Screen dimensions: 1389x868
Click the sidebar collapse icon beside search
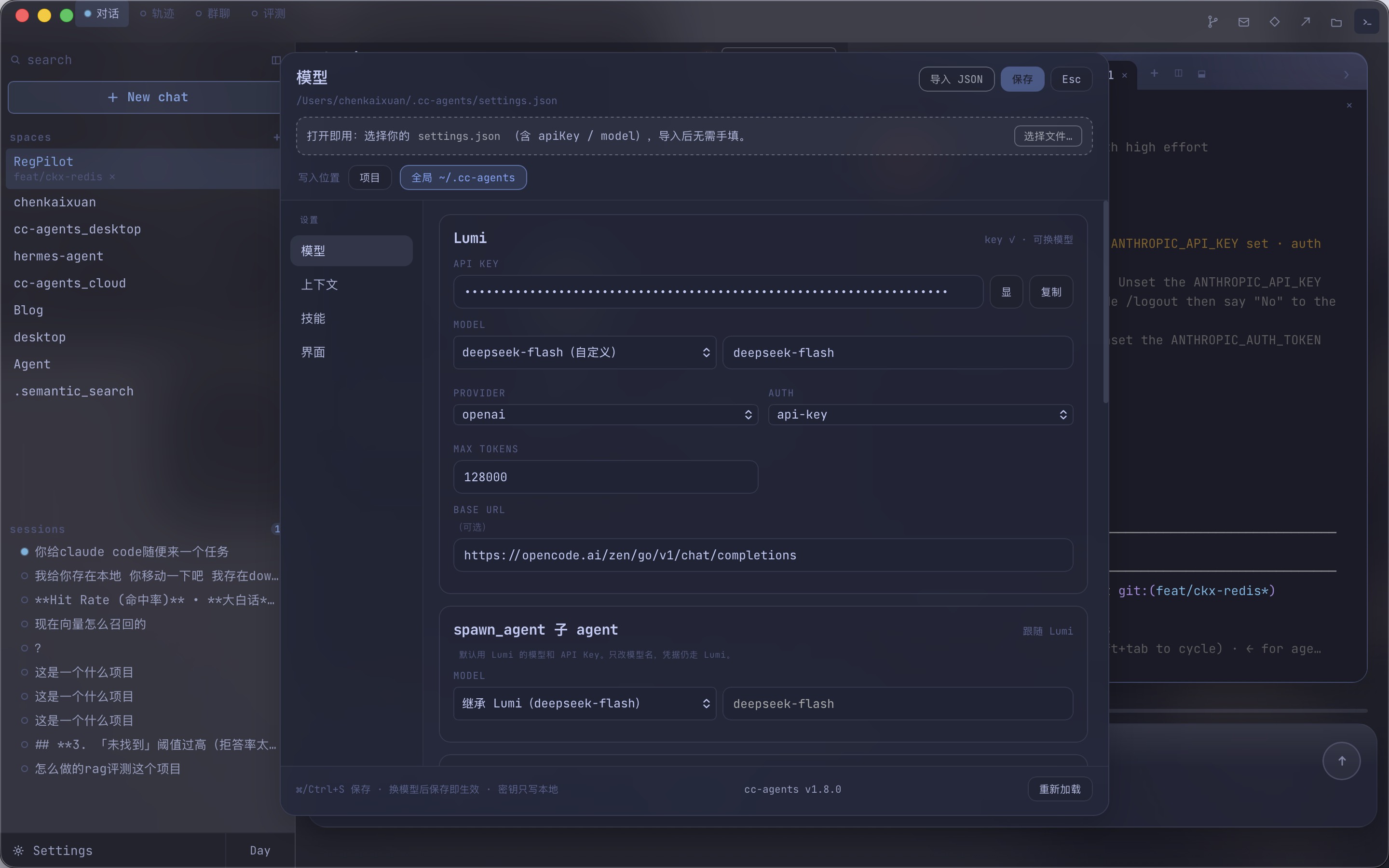tap(275, 60)
